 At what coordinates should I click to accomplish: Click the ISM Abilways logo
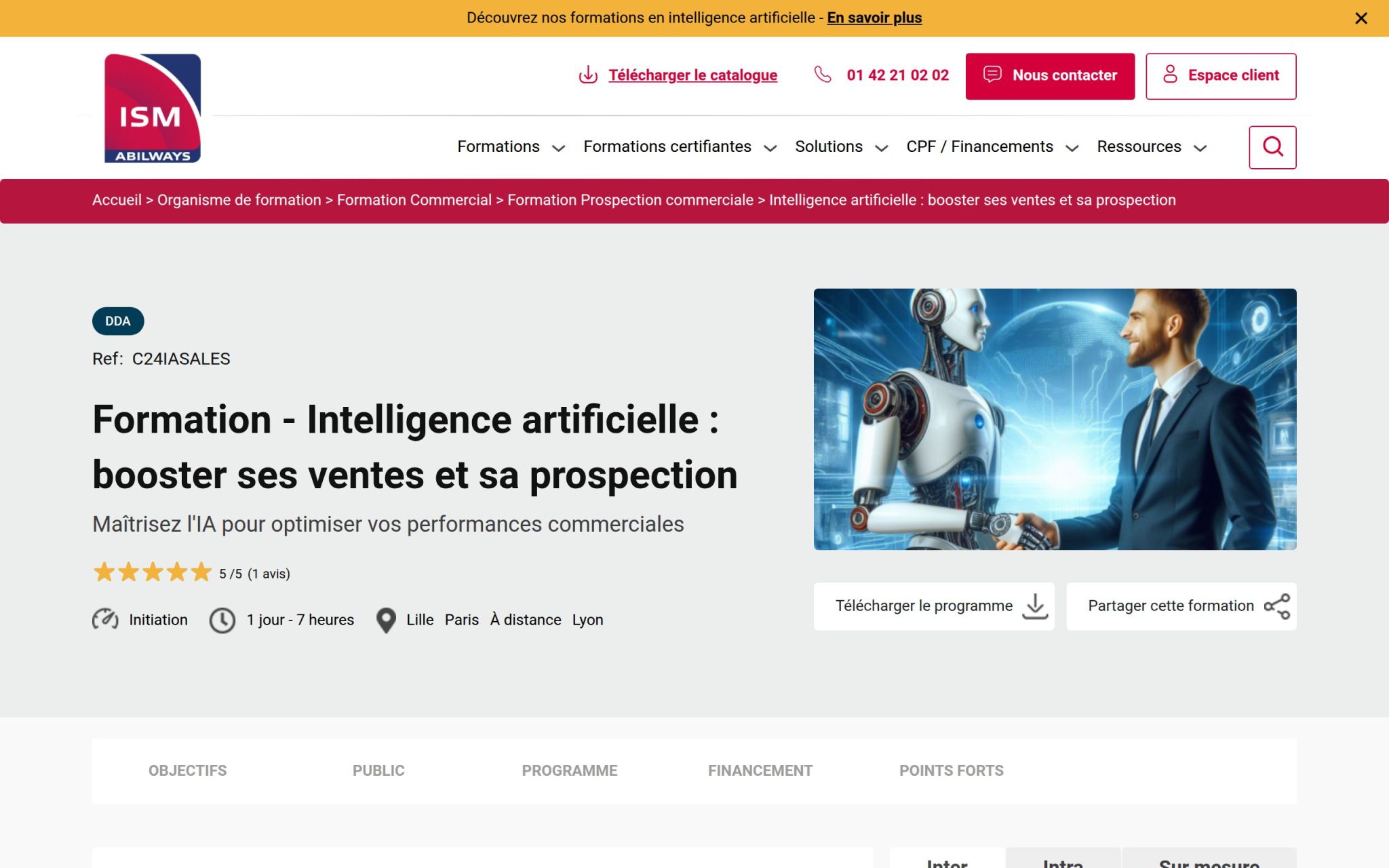(153, 108)
